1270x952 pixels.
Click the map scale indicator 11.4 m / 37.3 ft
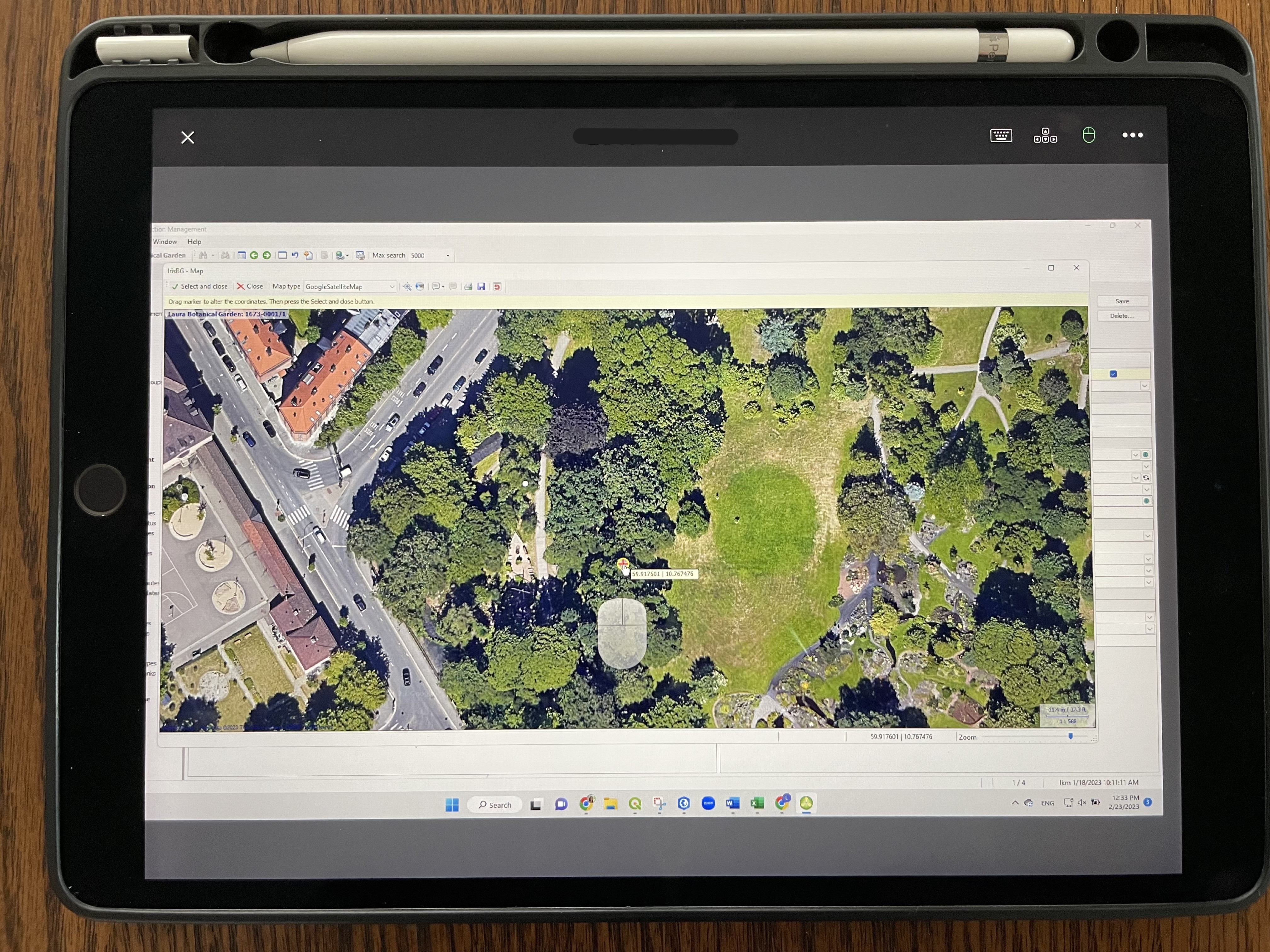(x=1067, y=715)
